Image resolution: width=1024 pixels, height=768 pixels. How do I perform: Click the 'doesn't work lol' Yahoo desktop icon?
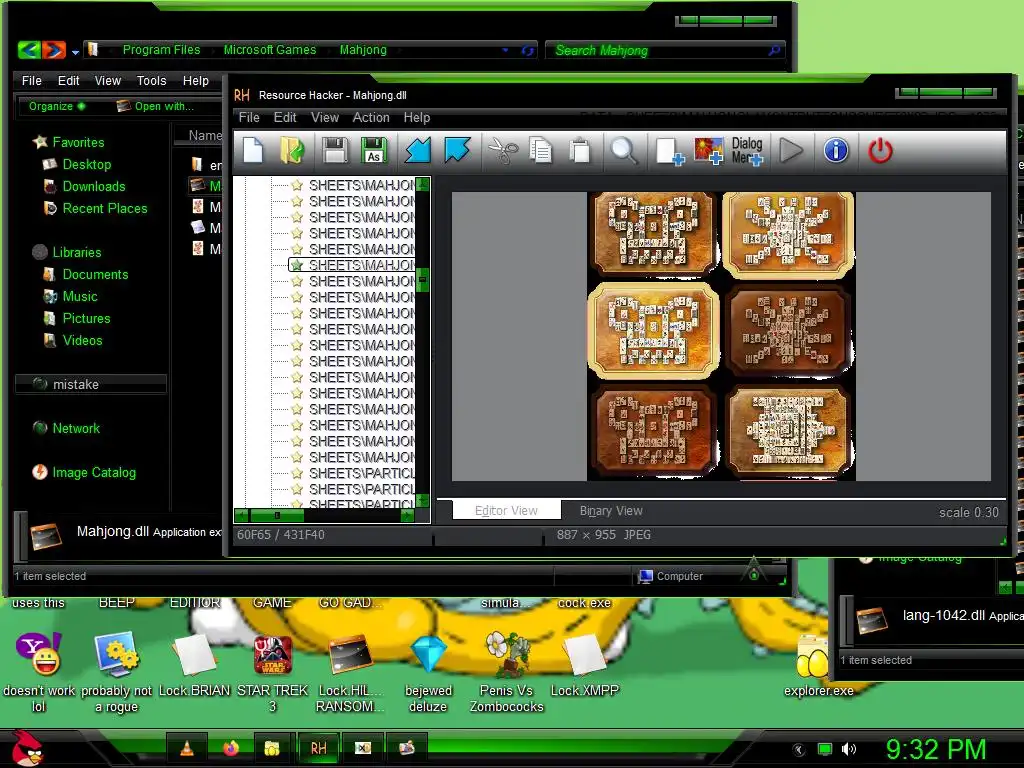click(x=39, y=673)
